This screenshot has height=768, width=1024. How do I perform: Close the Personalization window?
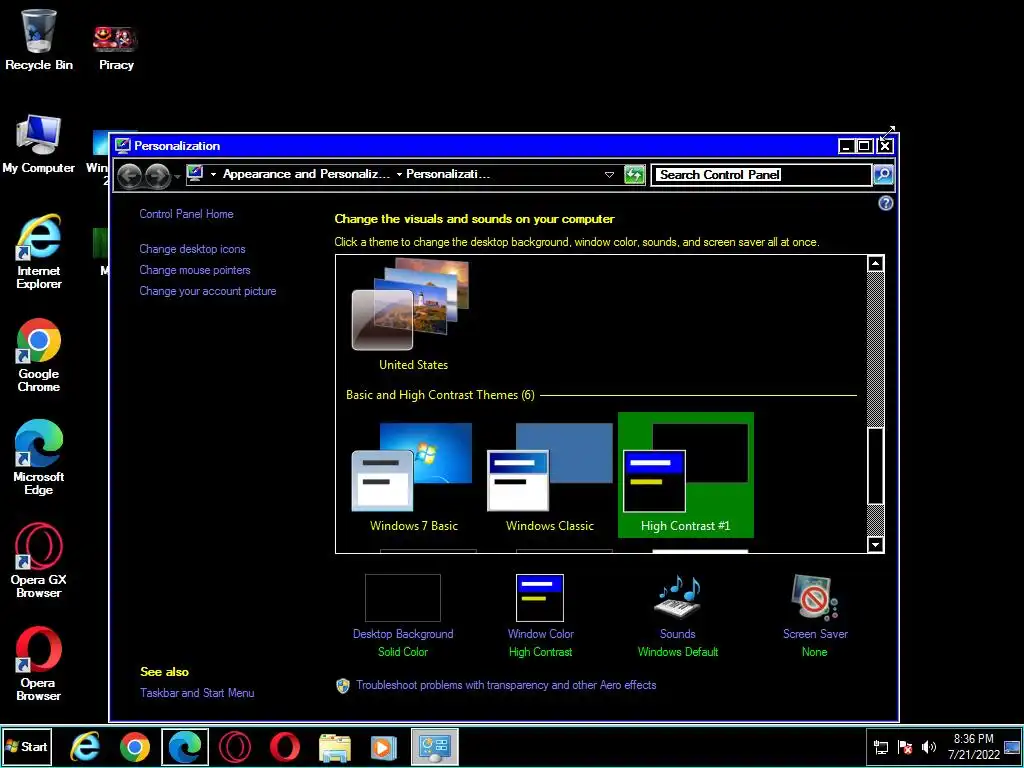point(884,146)
